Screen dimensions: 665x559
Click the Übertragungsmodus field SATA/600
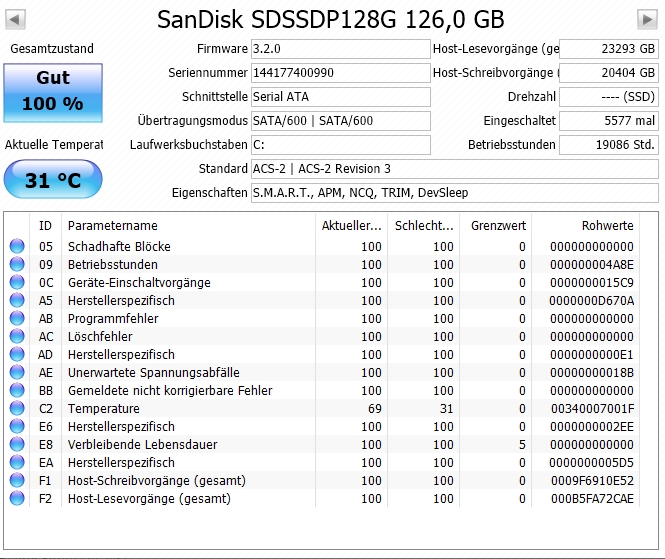tap(341, 121)
